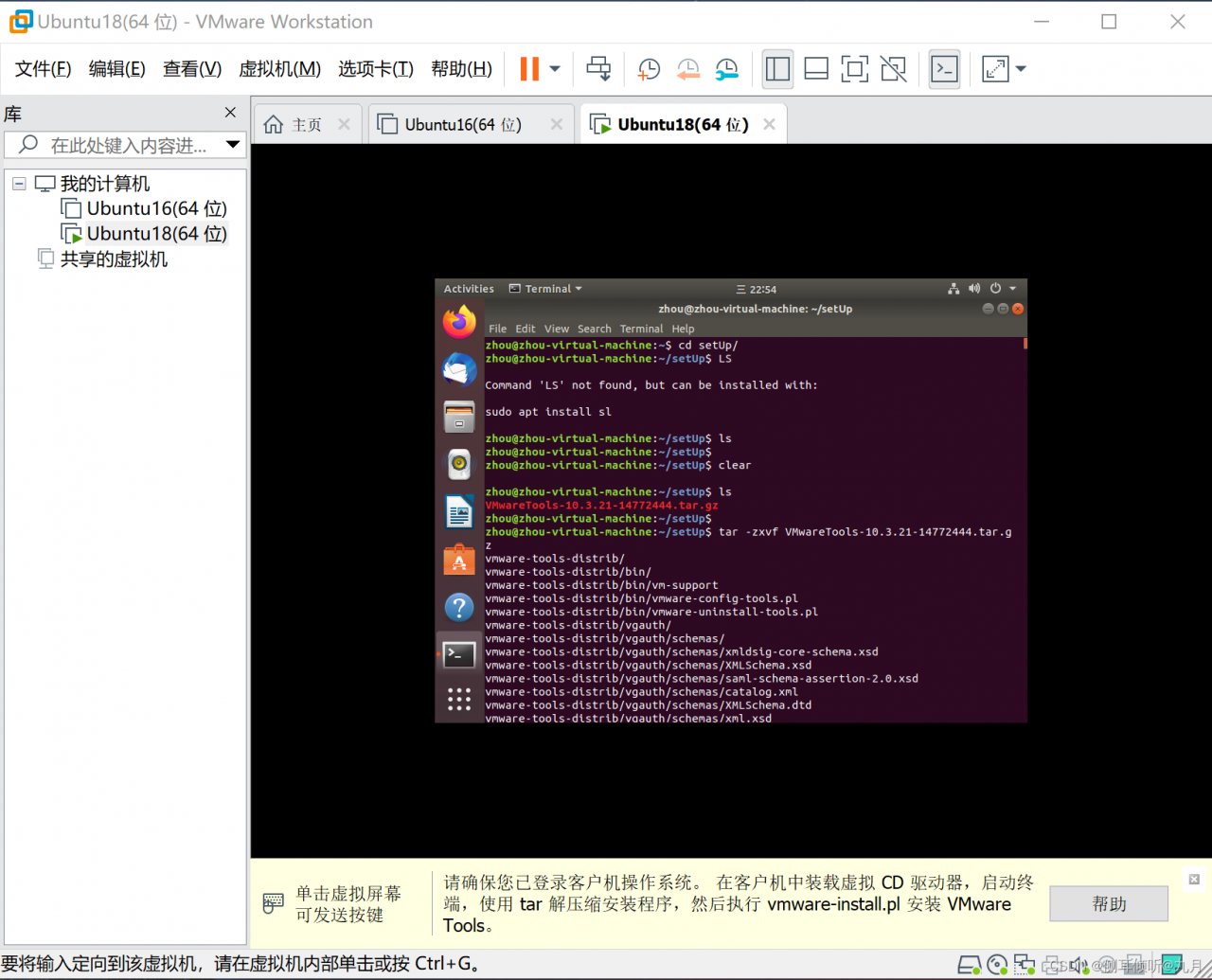
Task: Open the 虚拟机(M) menu
Action: point(279,68)
